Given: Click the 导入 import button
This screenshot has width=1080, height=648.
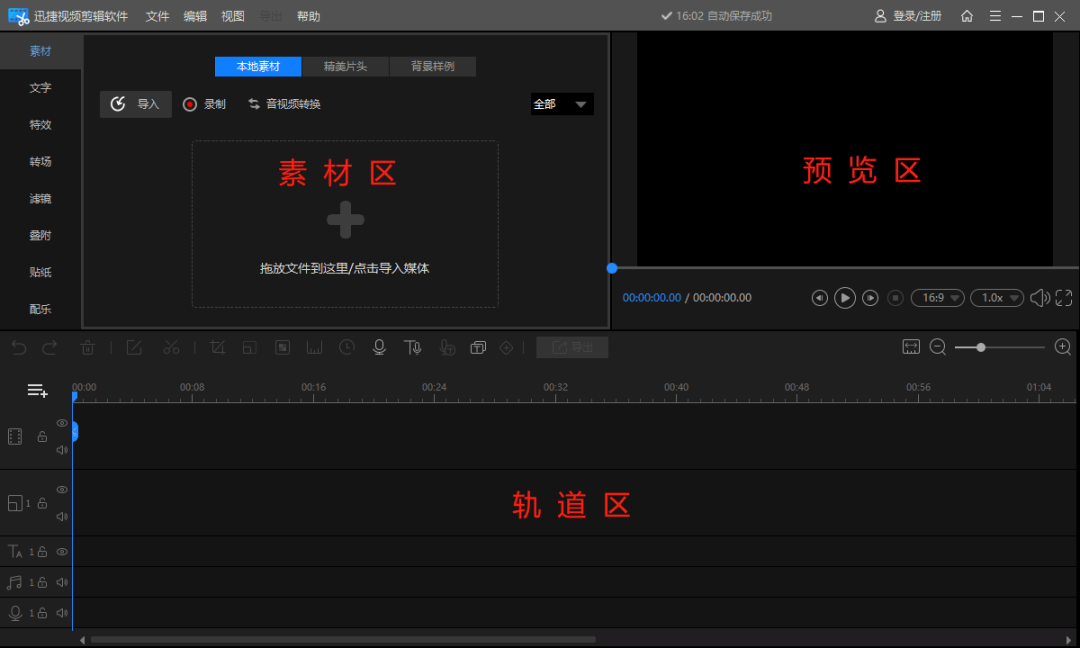Looking at the screenshot, I should tap(136, 104).
